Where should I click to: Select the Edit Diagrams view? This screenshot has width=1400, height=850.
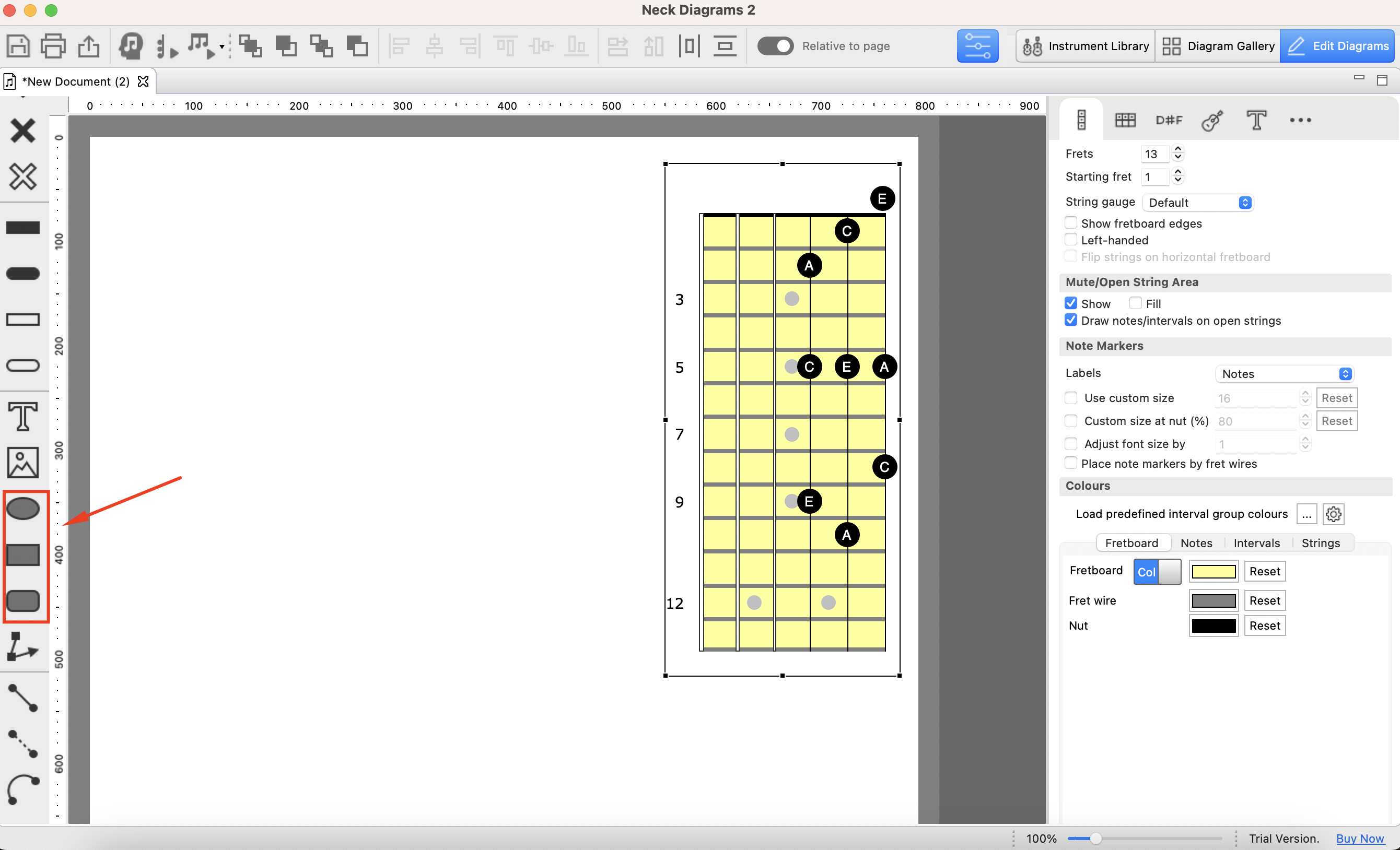pyautogui.click(x=1337, y=46)
